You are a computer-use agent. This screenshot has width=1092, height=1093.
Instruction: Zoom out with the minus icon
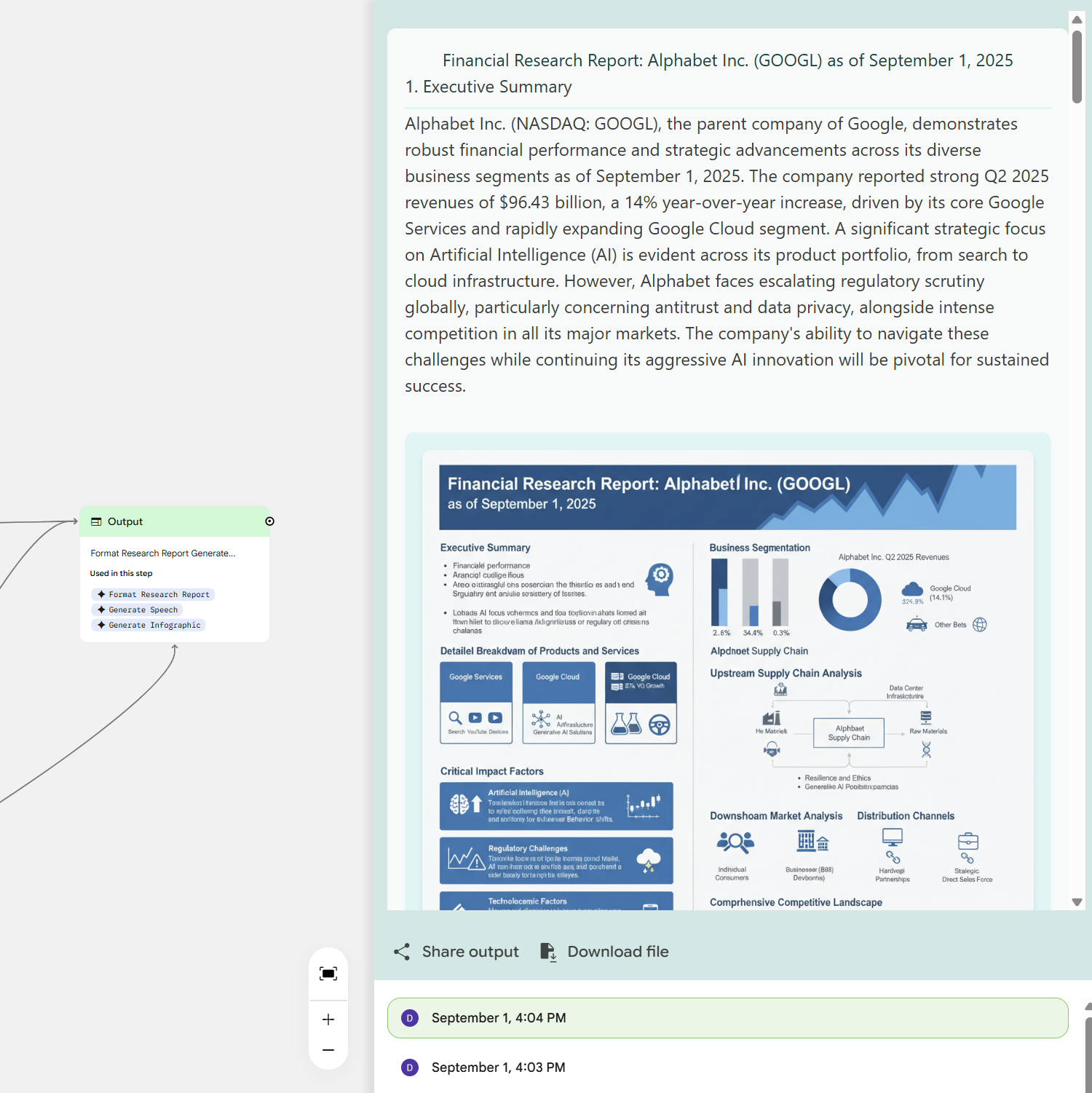(328, 1050)
